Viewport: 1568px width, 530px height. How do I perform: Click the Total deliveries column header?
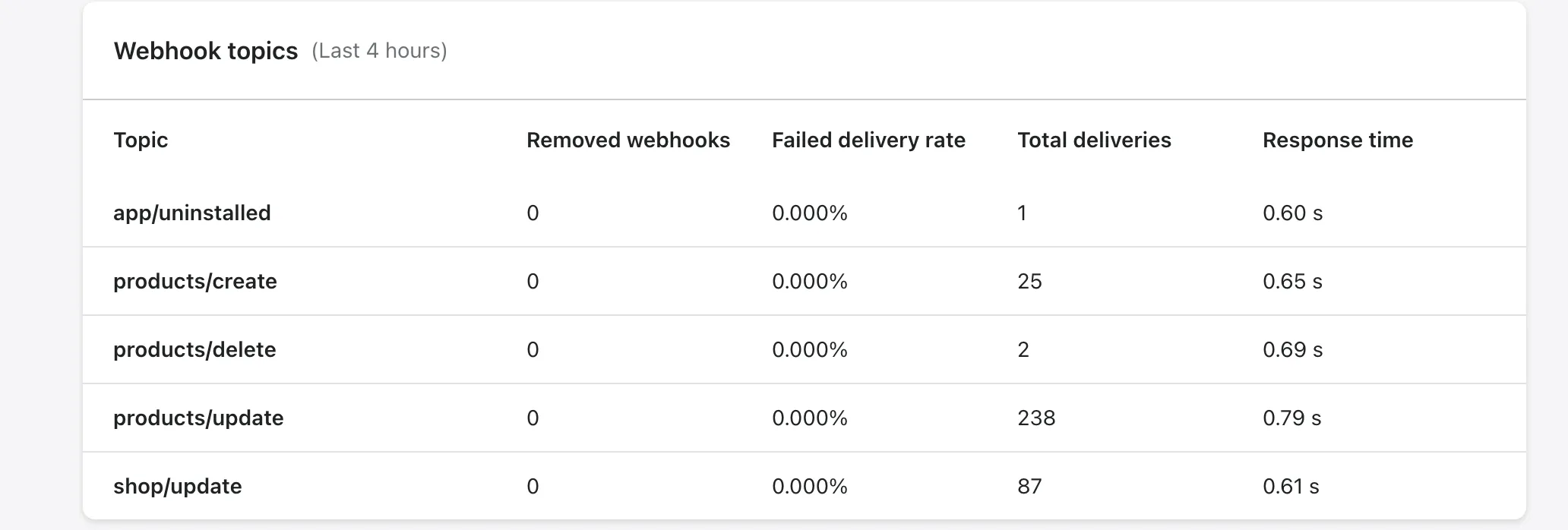1094,140
